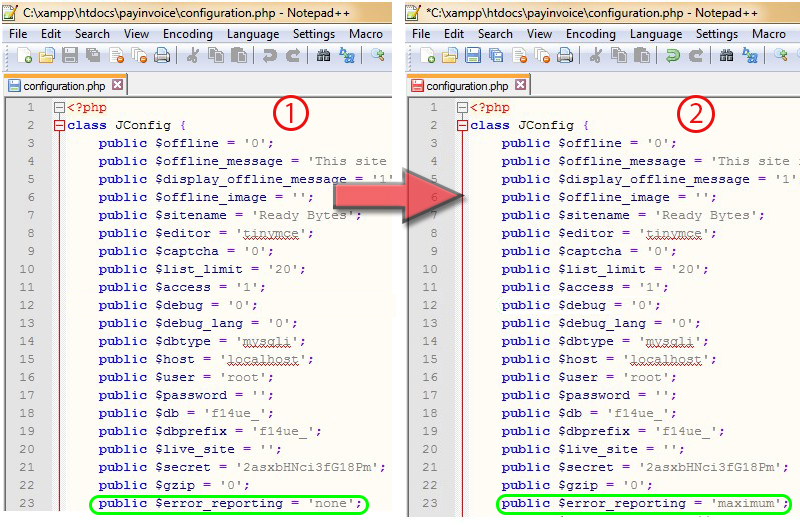Click line number 12 in left window margin

[x=27, y=305]
